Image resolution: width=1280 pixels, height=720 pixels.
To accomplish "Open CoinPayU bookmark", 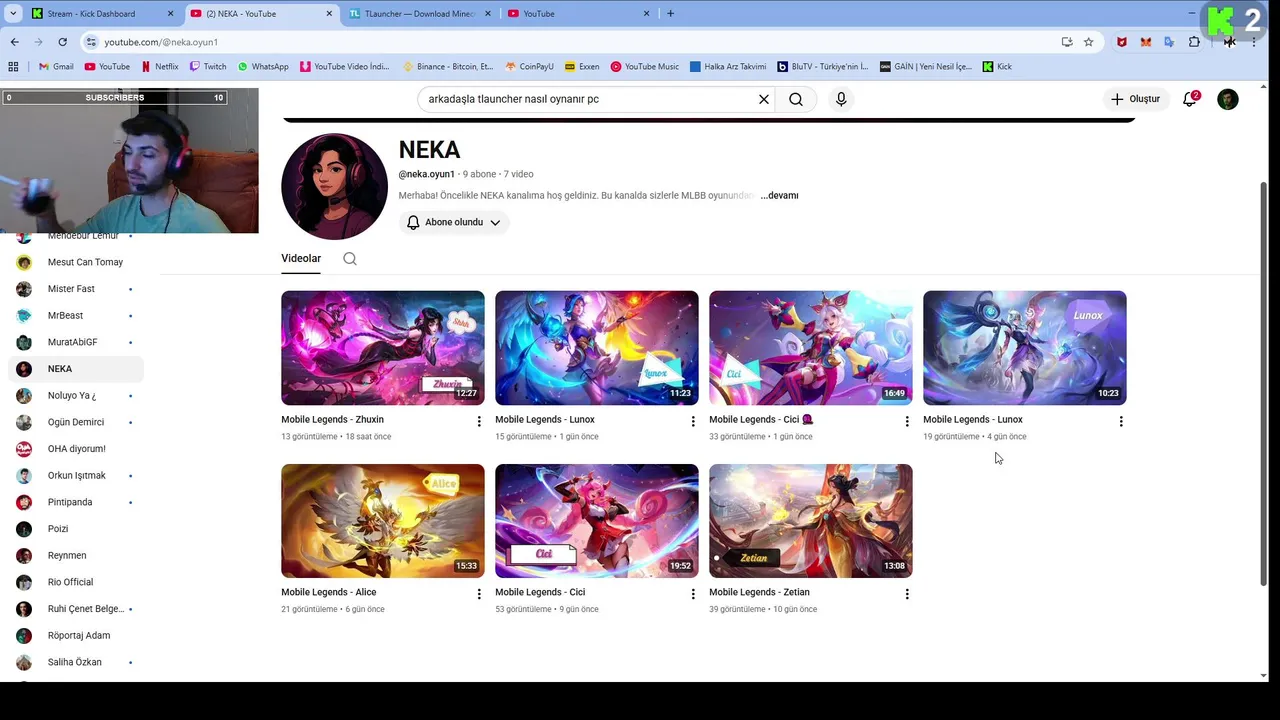I will pyautogui.click(x=529, y=67).
